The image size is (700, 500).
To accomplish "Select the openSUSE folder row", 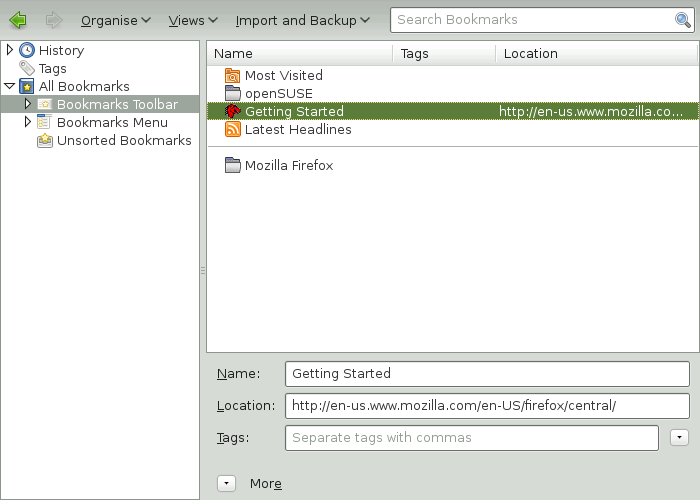I will coord(453,93).
